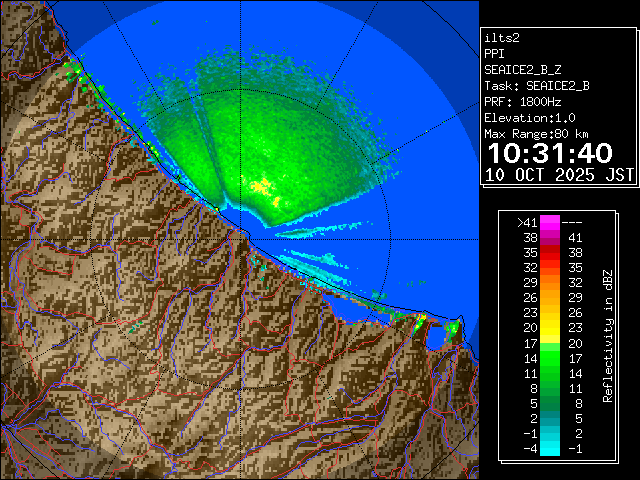The image size is (640, 480).
Task: Click the date 10 OCT 2025 JST
Action: (559, 175)
